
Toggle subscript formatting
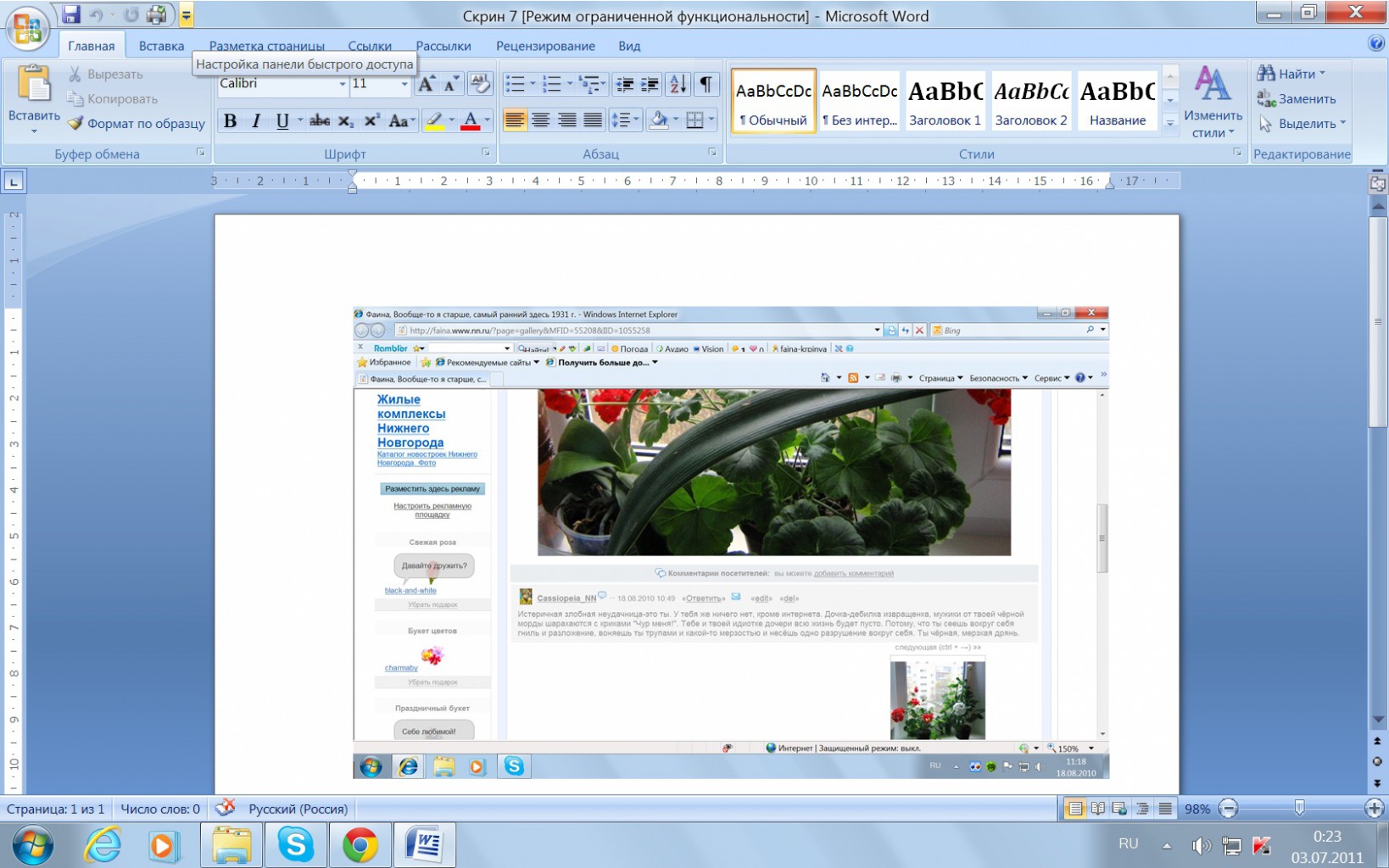pyautogui.click(x=346, y=121)
